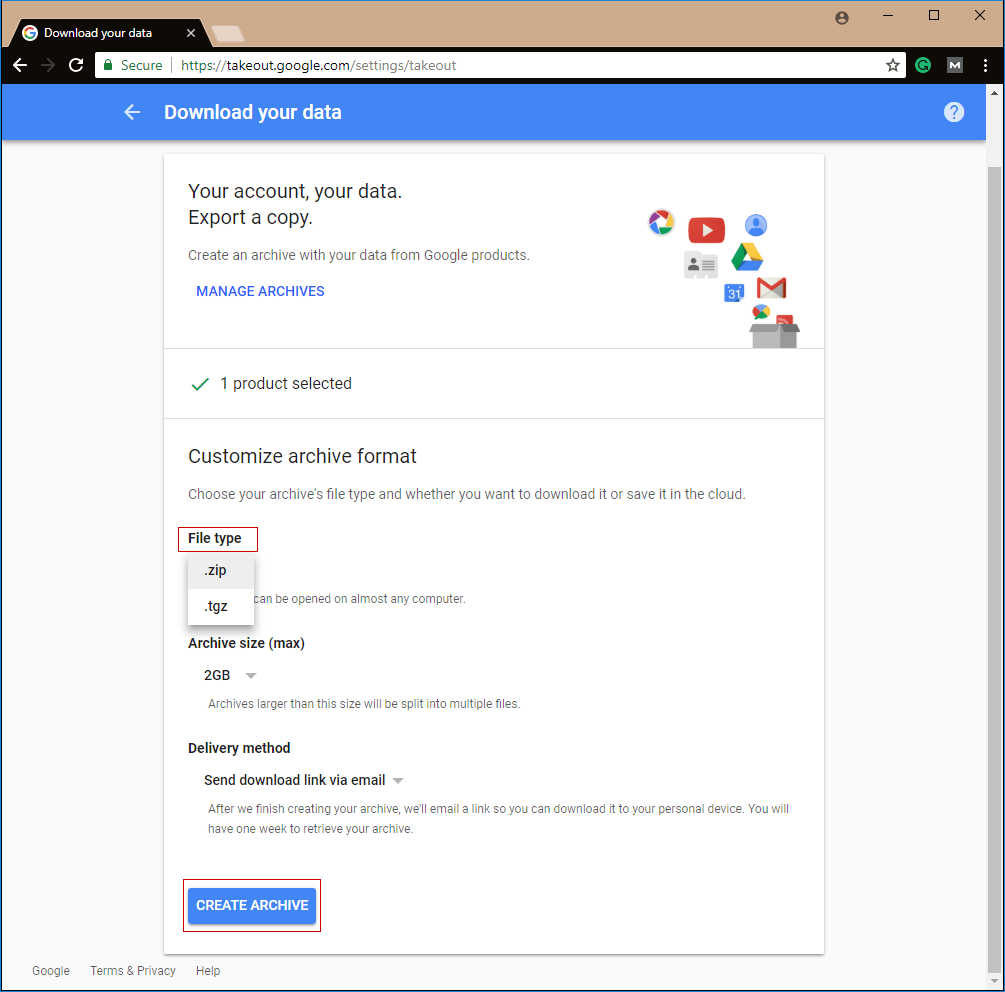Open the 2GB Archive size dropdown
The height and width of the screenshot is (992, 1005).
pyautogui.click(x=228, y=675)
